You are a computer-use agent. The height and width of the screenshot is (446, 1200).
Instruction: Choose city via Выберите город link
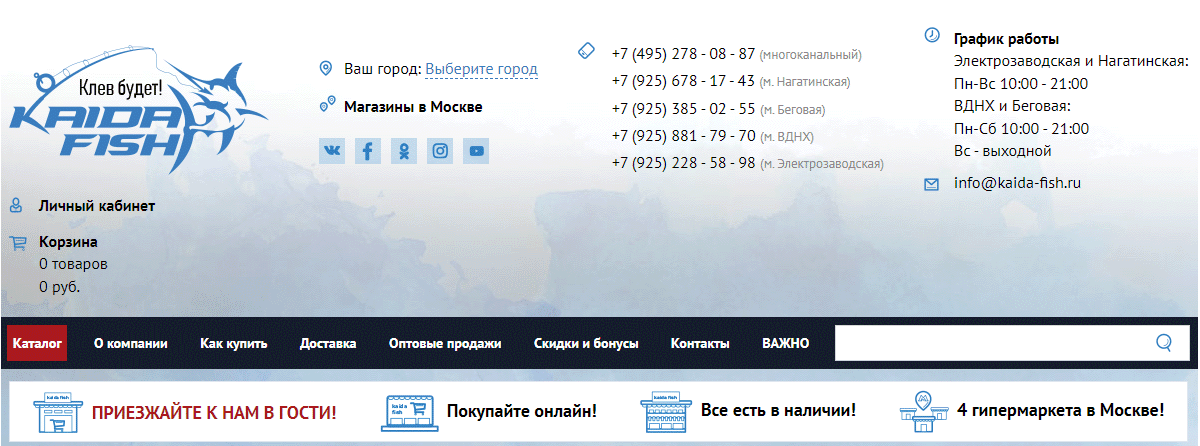click(482, 69)
